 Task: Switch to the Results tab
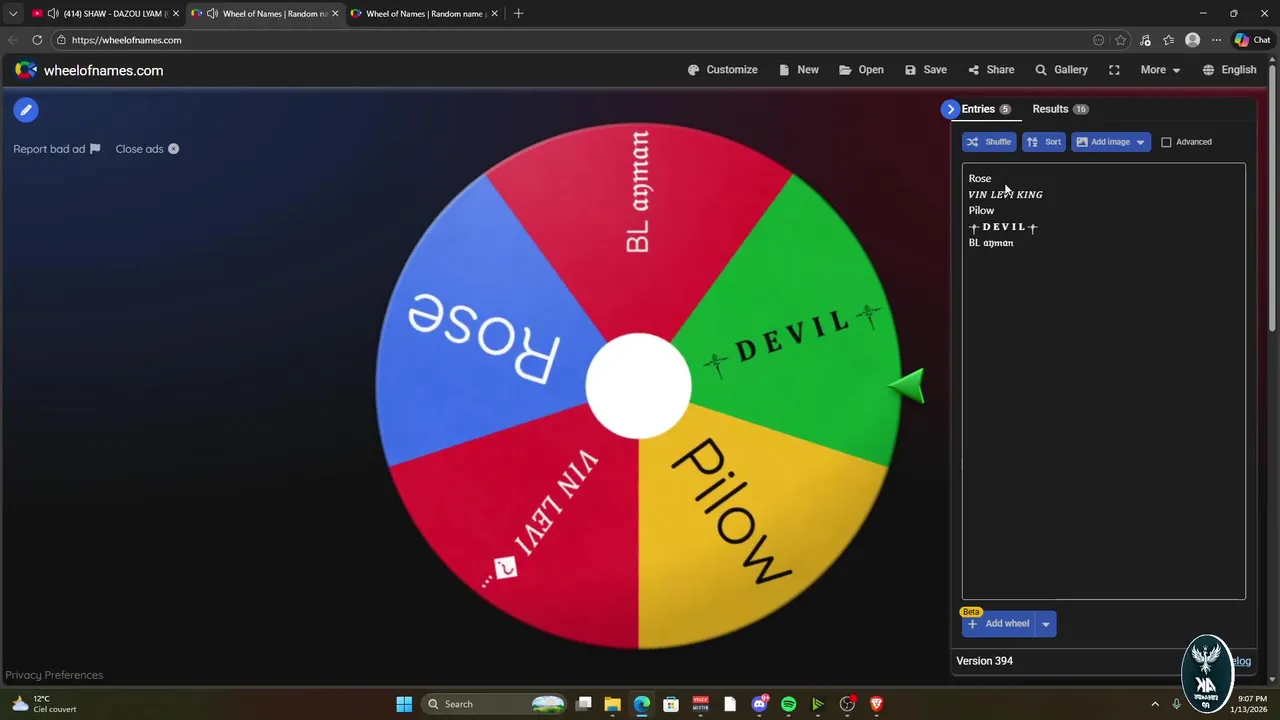(1060, 109)
